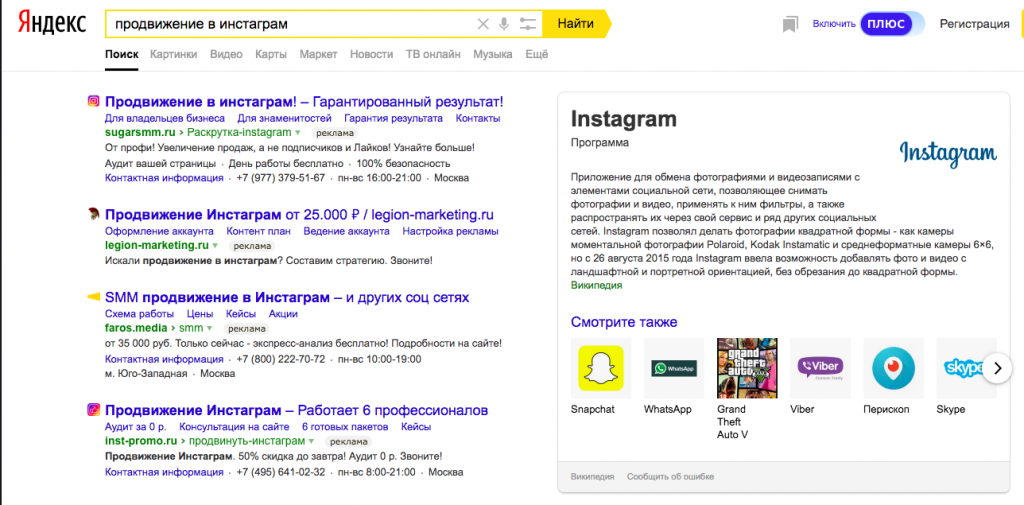Open the Регистрация link
Viewport: 1024px width, 505px height.
974,24
